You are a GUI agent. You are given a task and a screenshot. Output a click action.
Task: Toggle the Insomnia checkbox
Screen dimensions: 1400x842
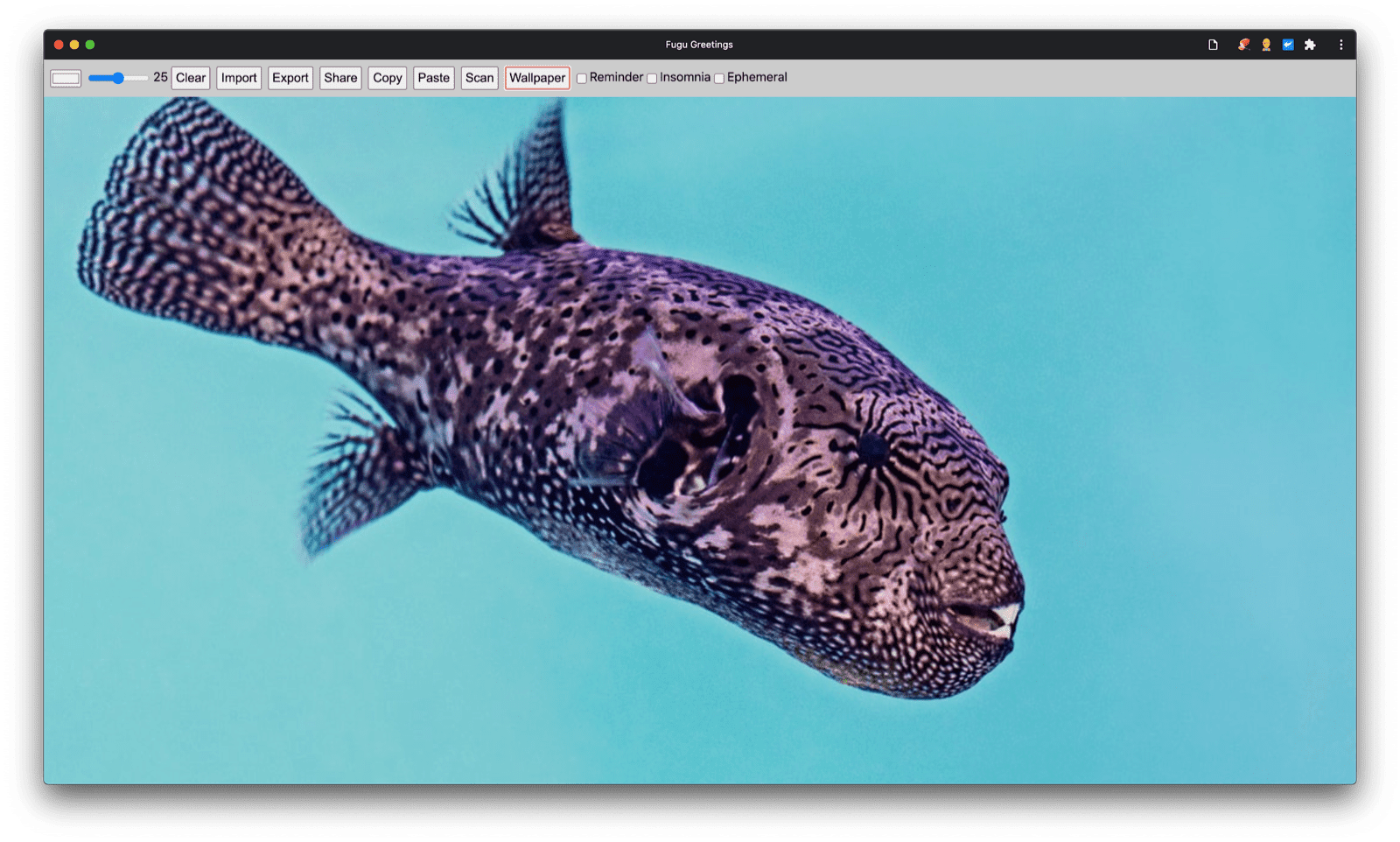tap(652, 79)
